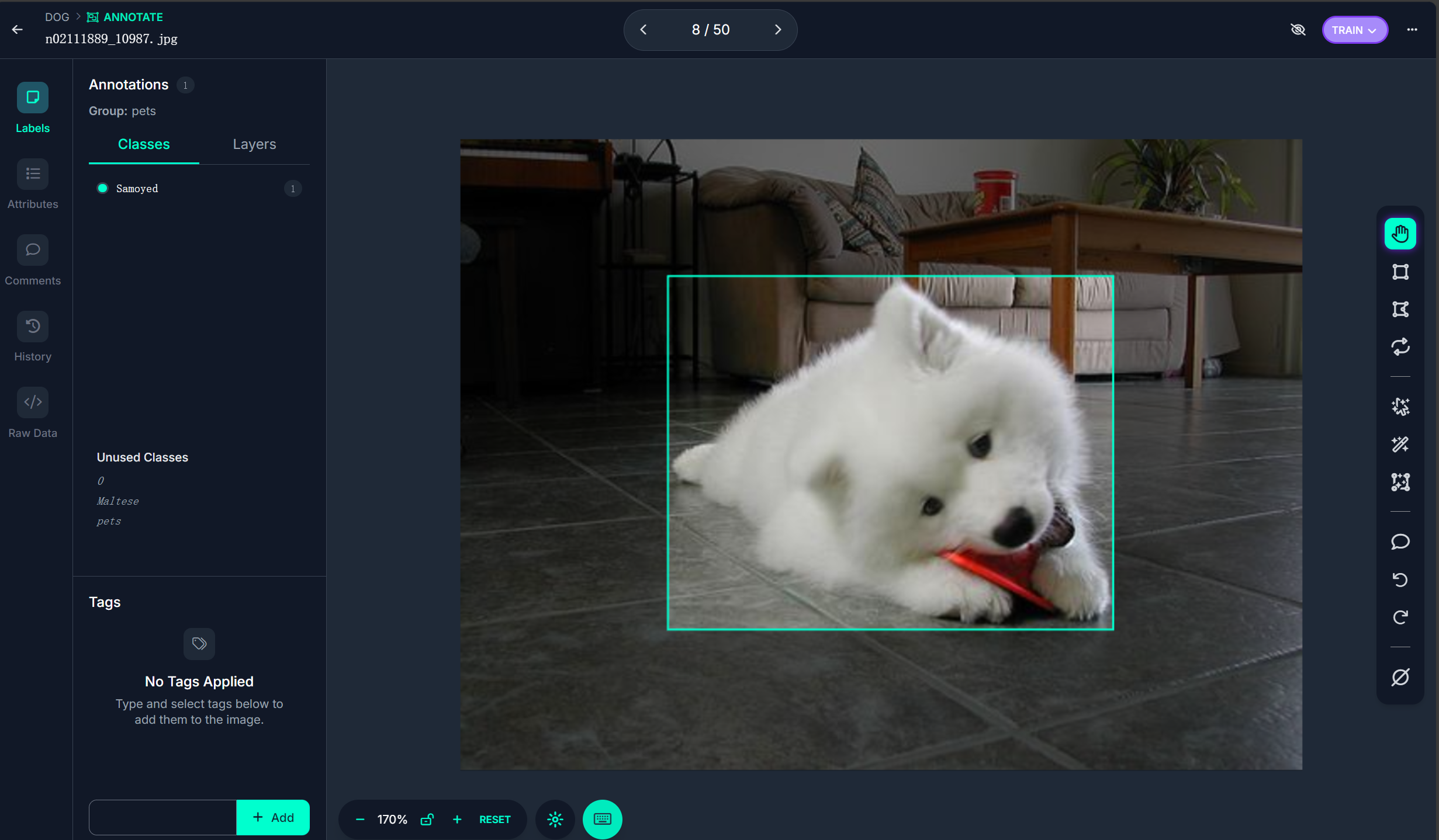Toggle keyboard shortcuts button
The image size is (1439, 840).
point(602,819)
